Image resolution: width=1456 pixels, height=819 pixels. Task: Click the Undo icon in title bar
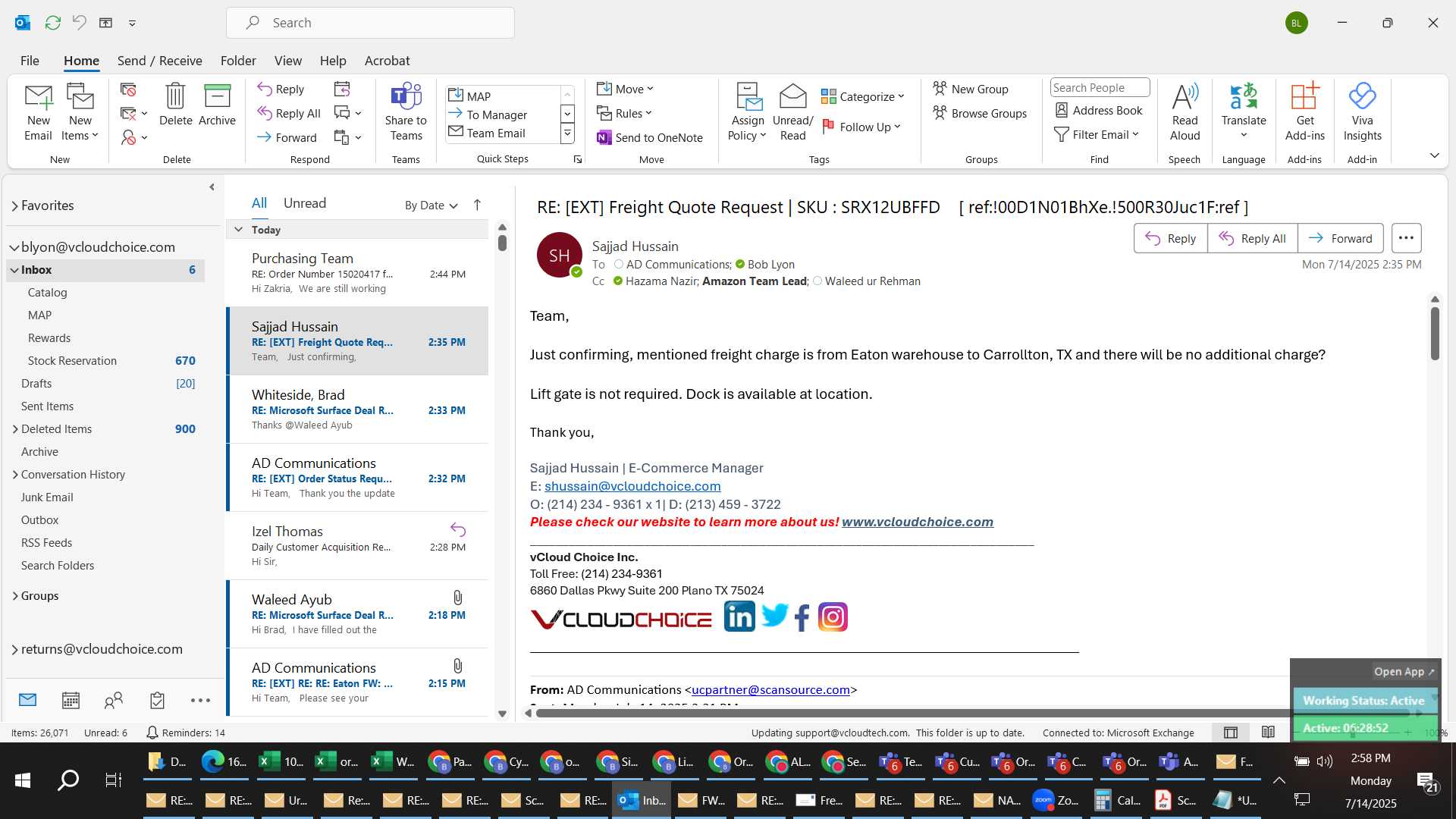pyautogui.click(x=80, y=23)
